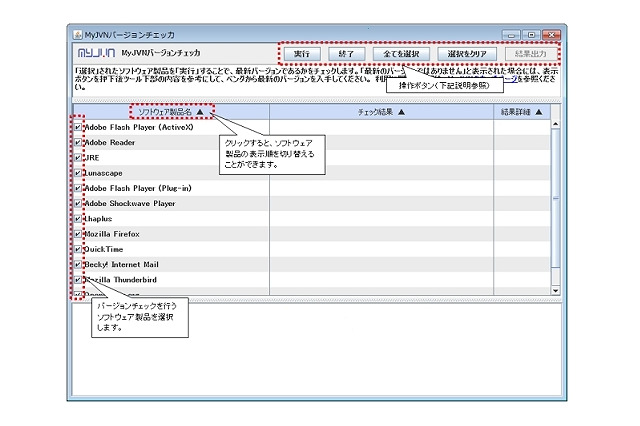
Task: Click the vertical scrollbar thumb
Action: click(555, 198)
